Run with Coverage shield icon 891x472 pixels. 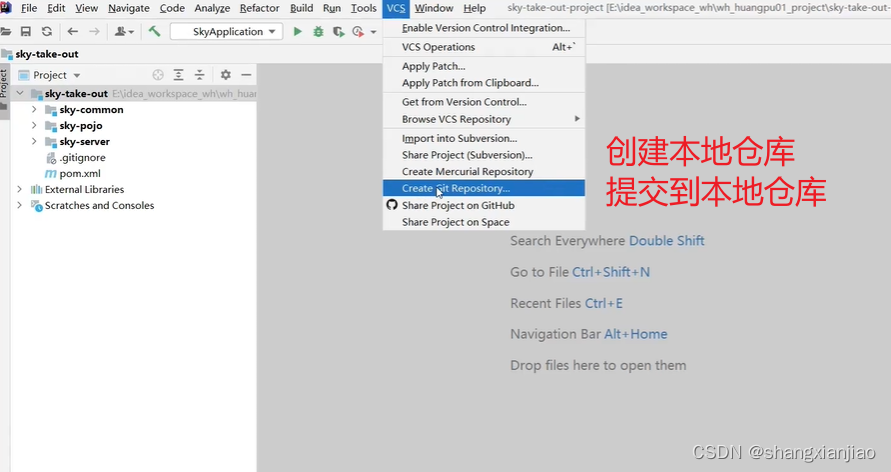[339, 32]
